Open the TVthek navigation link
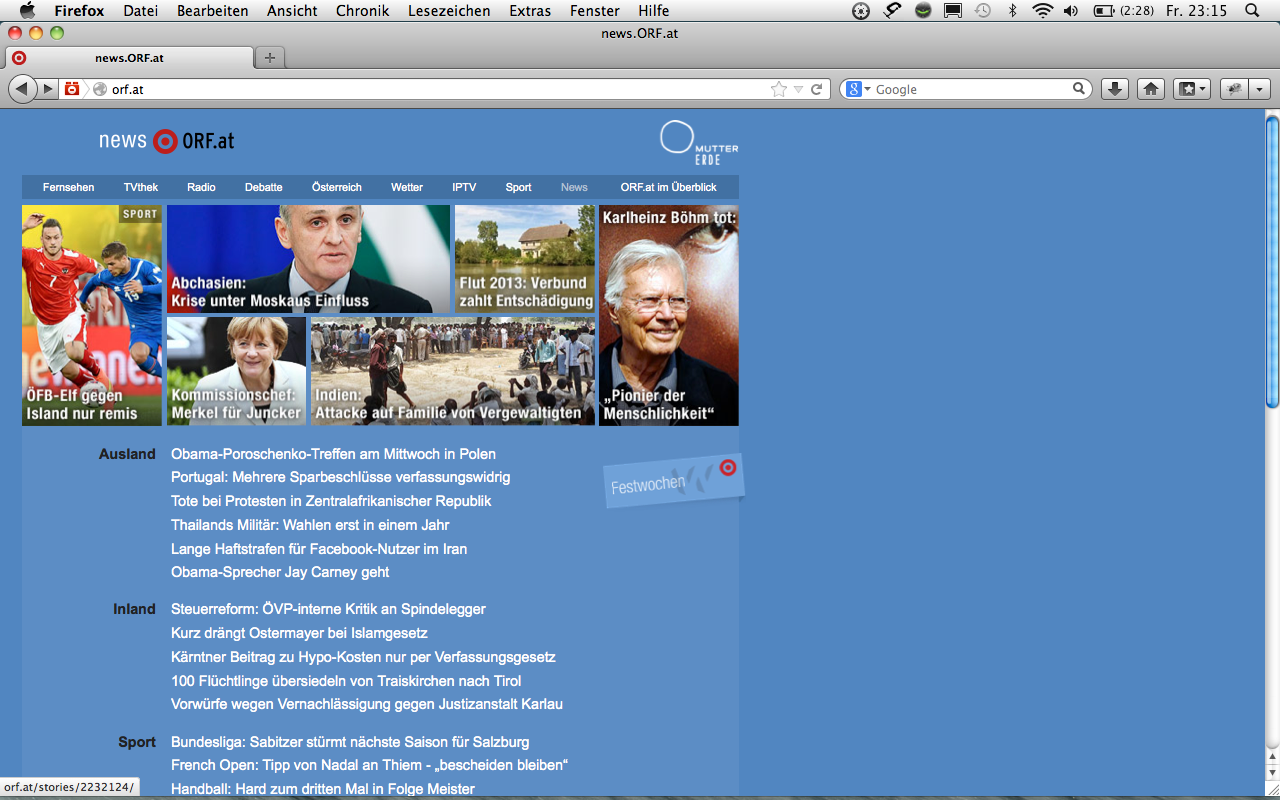Viewport: 1280px width, 800px height. pyautogui.click(x=141, y=187)
